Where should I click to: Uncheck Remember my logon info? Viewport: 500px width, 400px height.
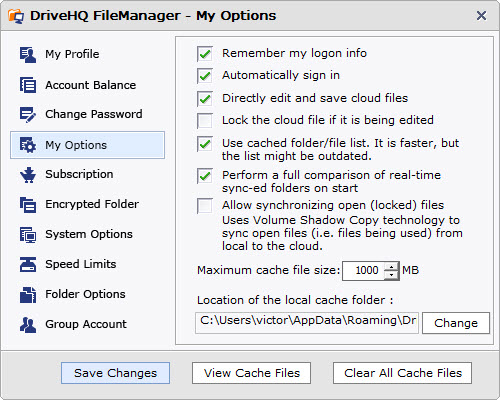(205, 54)
